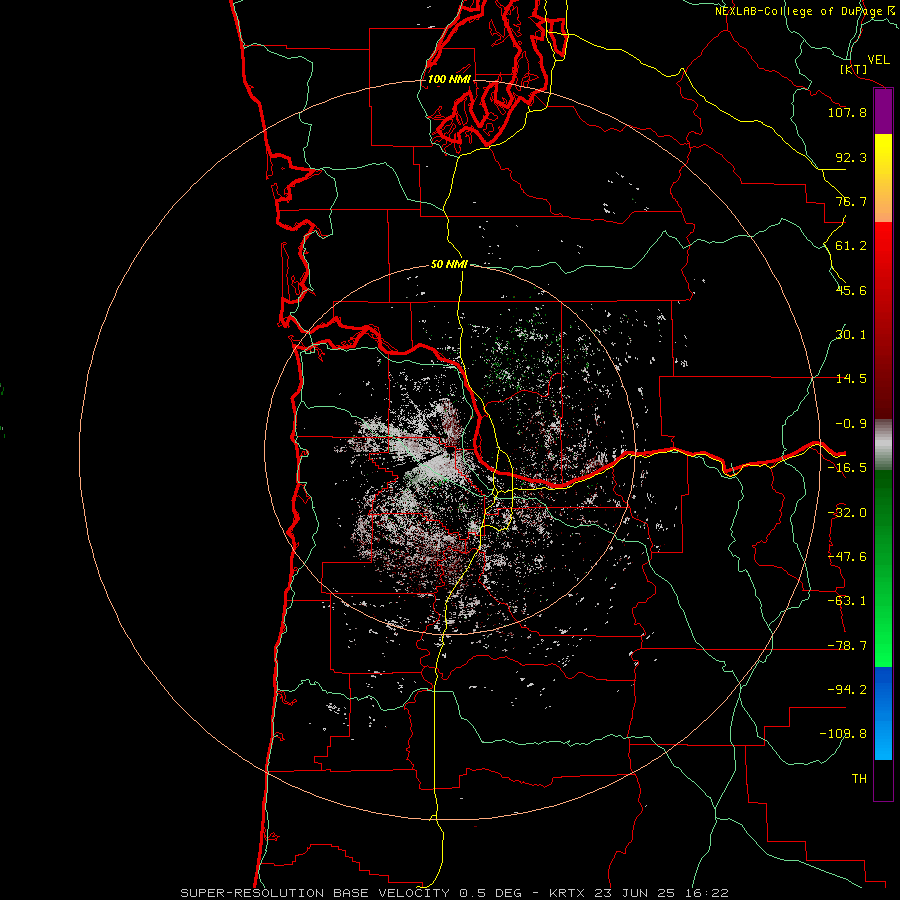
Task: Click the 107.8 velocity scale value
Action: point(847,112)
